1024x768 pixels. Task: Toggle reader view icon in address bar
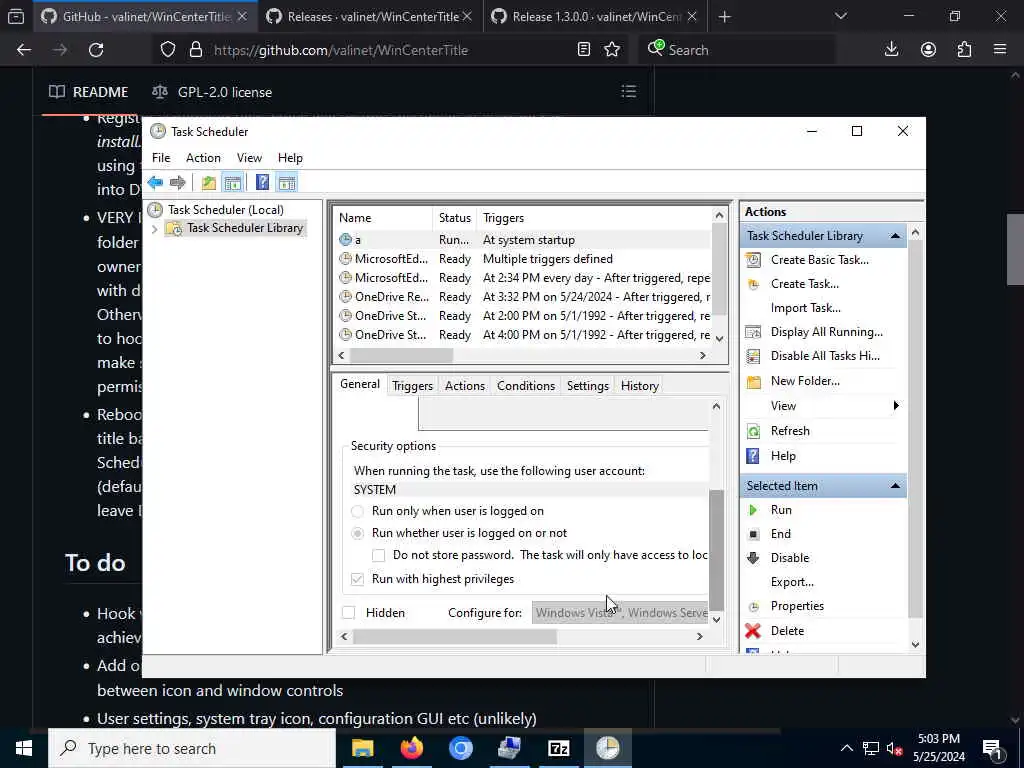tap(584, 50)
